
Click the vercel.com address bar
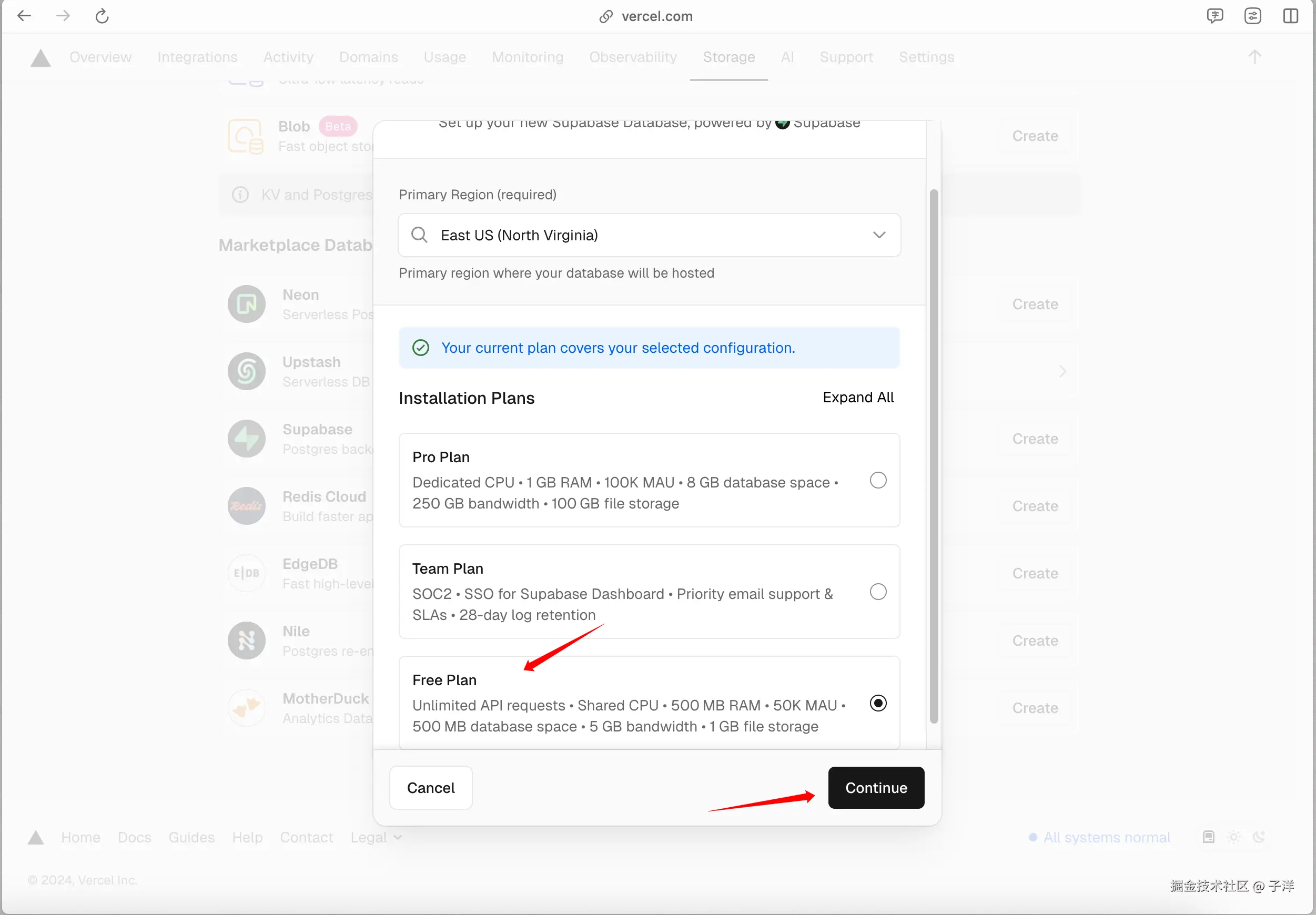pyautogui.click(x=656, y=16)
